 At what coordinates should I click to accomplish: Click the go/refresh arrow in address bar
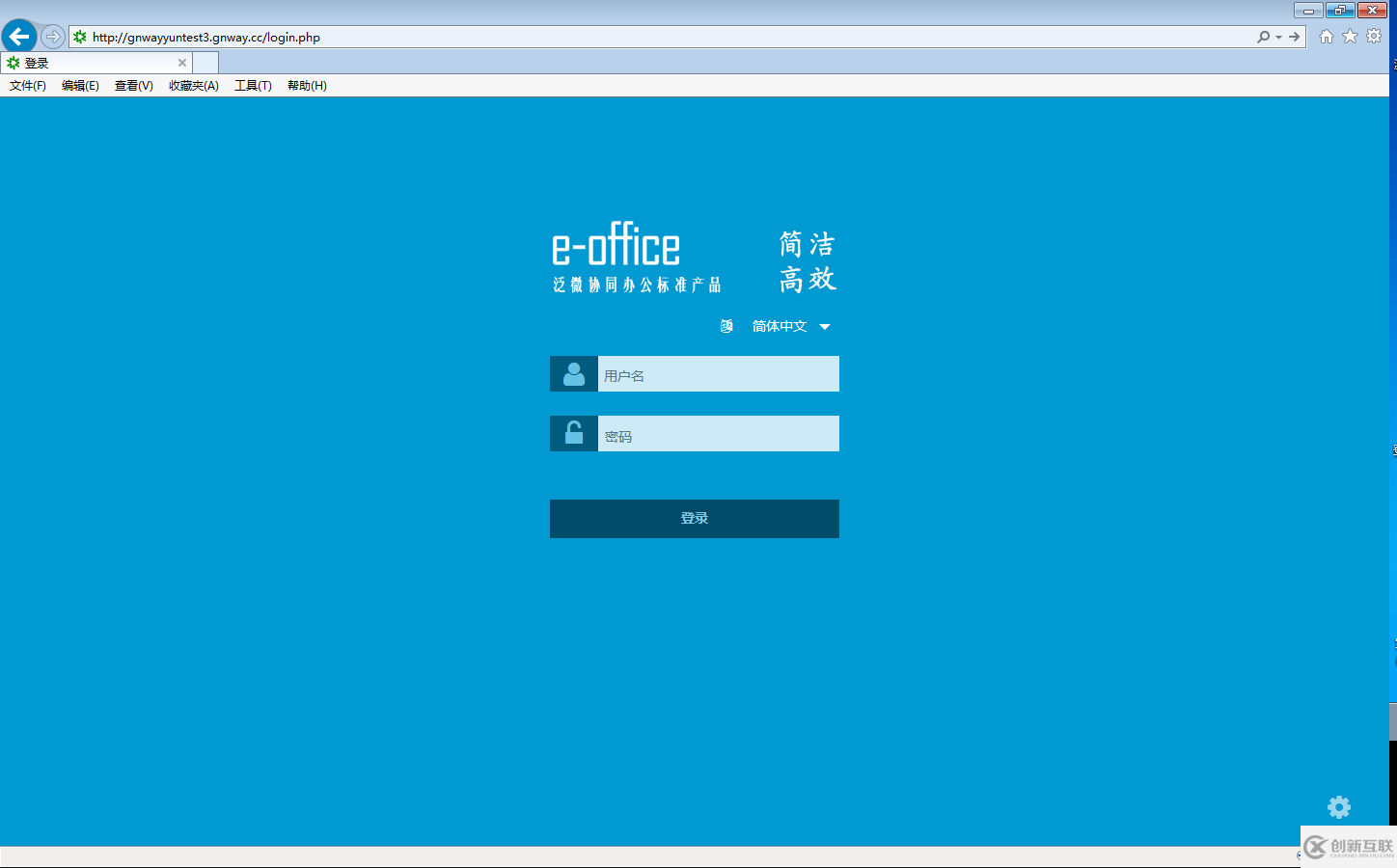1294,37
